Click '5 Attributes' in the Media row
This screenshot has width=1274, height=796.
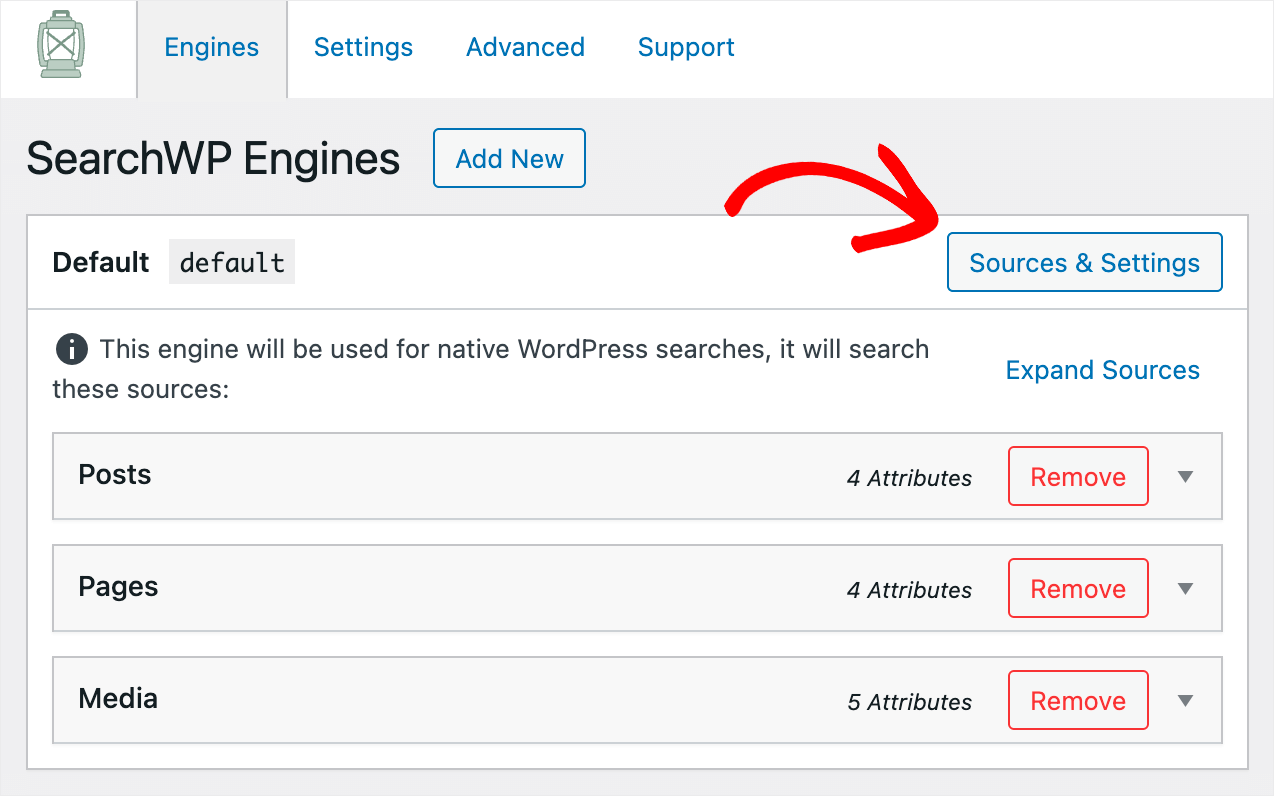coord(909,702)
